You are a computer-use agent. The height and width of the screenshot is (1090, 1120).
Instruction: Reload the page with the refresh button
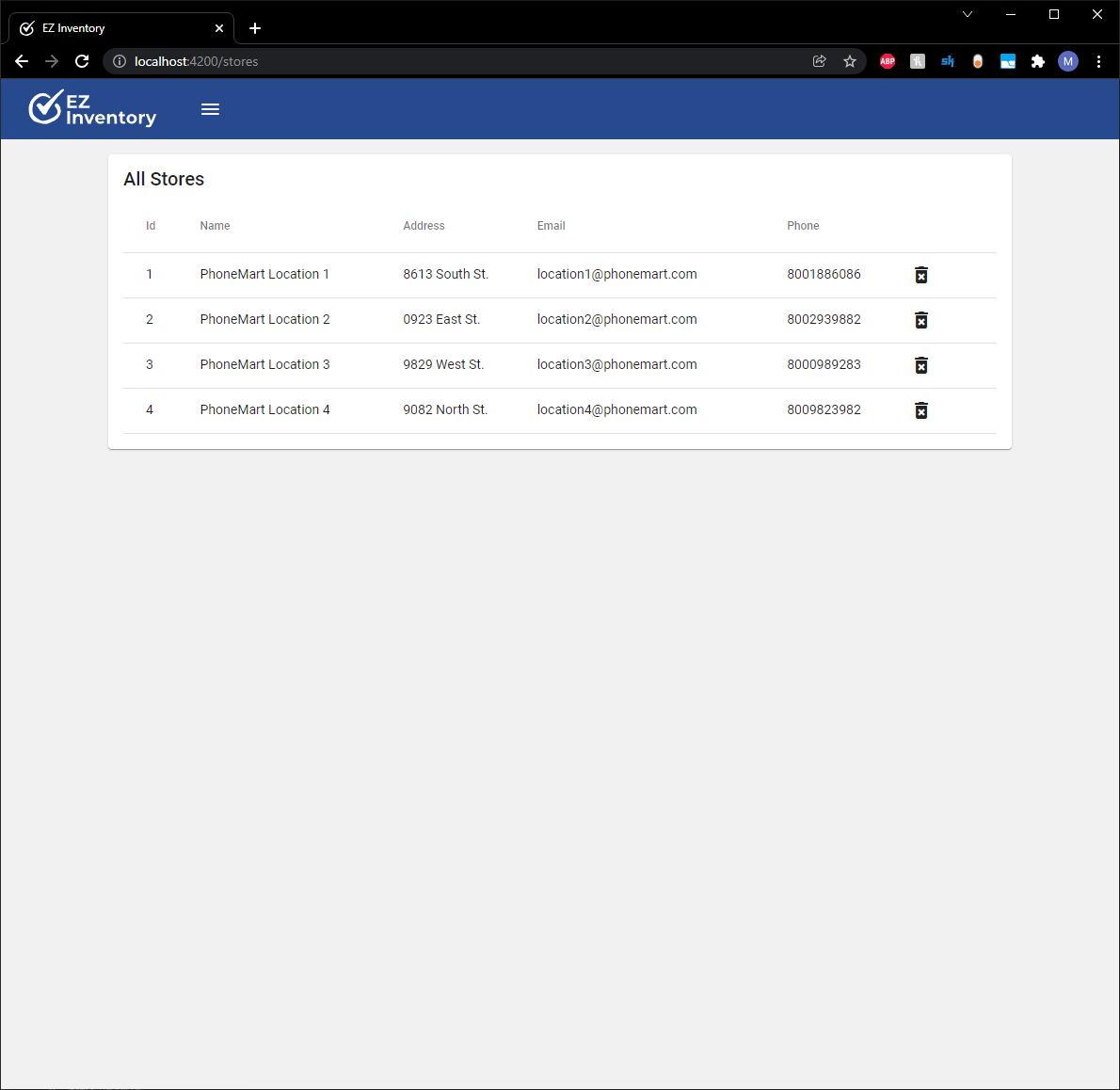click(81, 61)
